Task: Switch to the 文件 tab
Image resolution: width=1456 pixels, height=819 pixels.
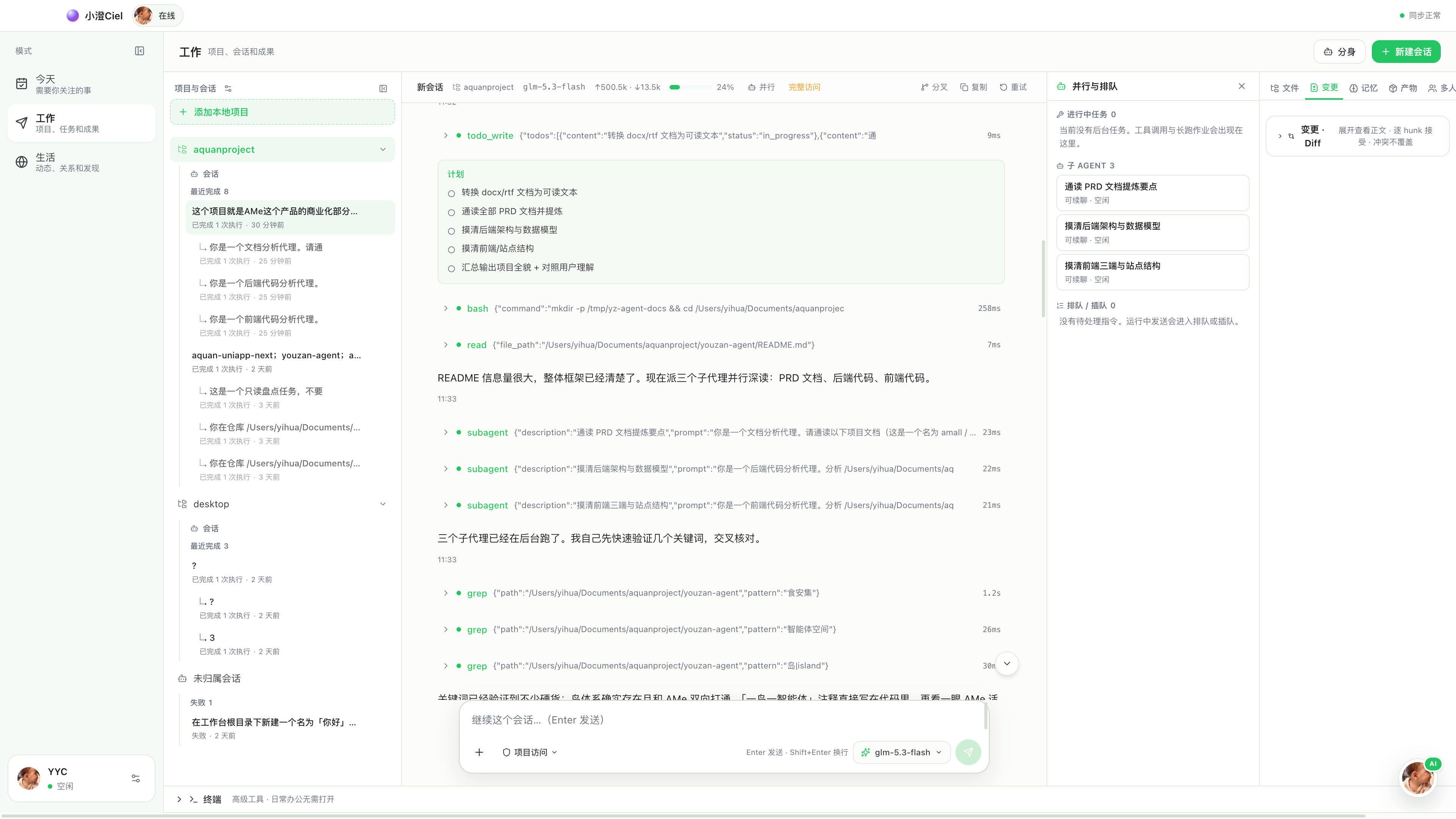Action: coord(1284,88)
